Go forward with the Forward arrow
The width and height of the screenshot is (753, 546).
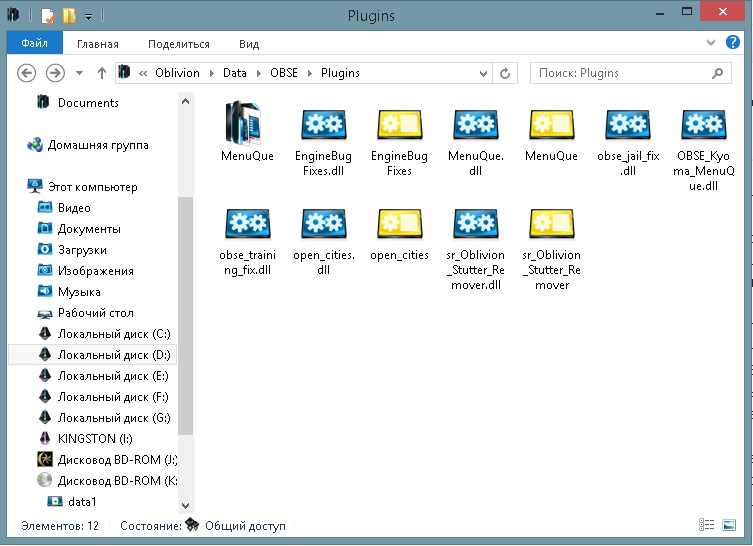pyautogui.click(x=55, y=73)
